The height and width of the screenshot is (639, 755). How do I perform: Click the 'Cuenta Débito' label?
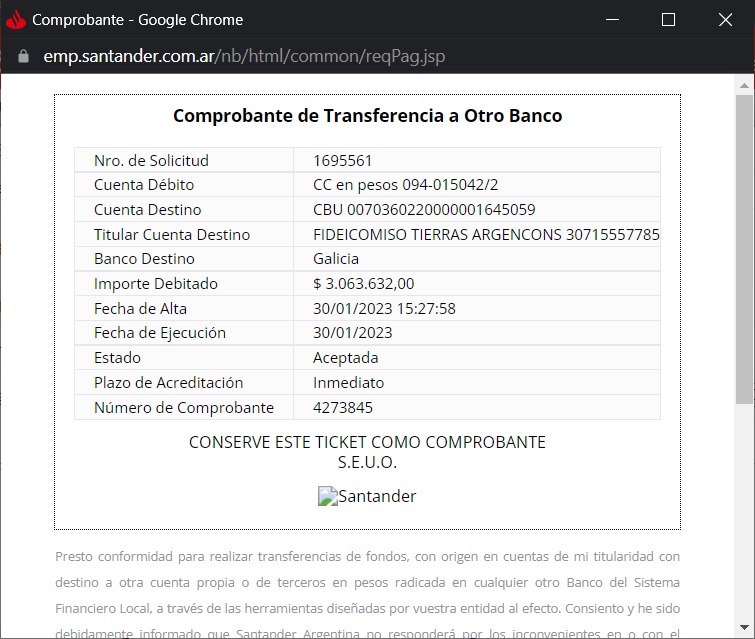click(x=144, y=185)
